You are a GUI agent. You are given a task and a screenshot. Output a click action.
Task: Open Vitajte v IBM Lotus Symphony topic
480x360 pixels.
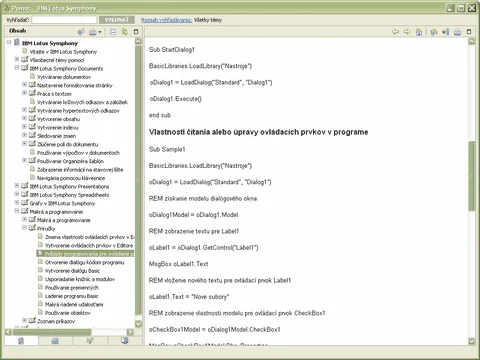63,52
